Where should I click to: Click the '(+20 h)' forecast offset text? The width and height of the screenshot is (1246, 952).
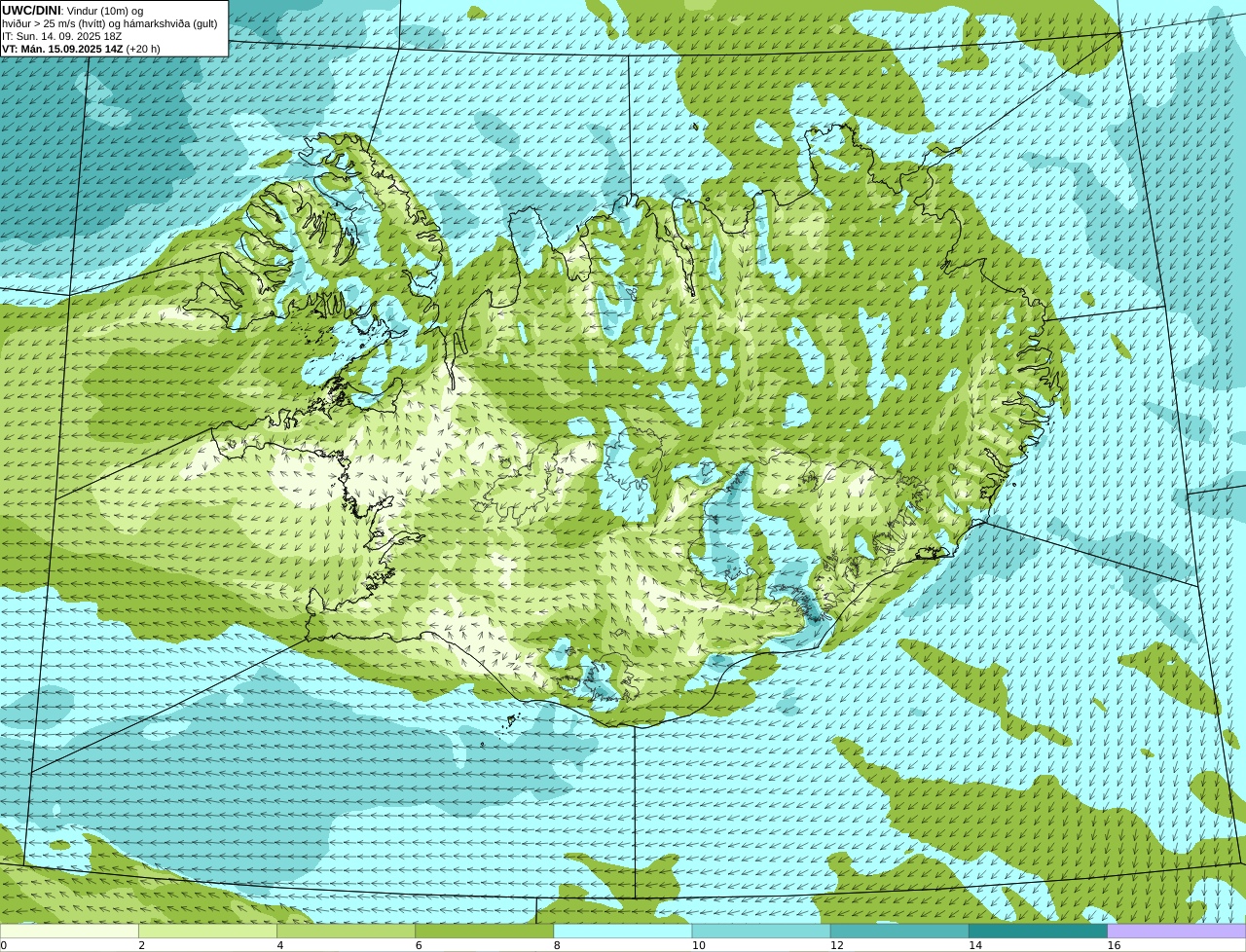coord(143,49)
